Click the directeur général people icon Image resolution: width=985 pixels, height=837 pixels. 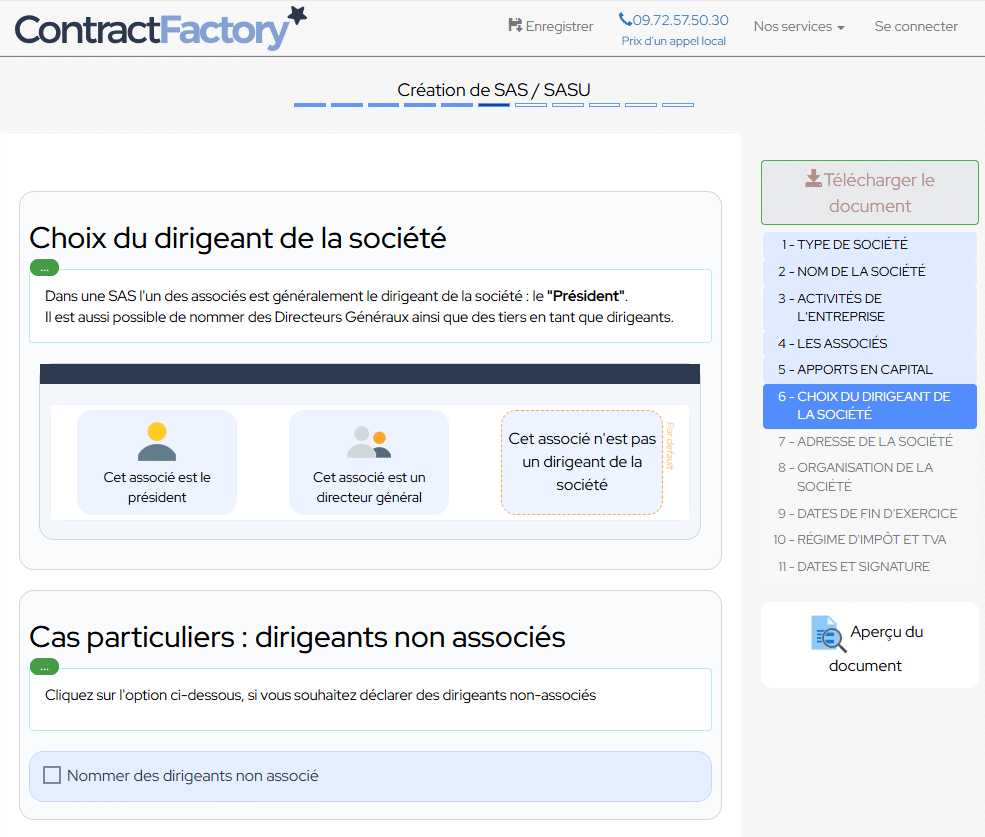(368, 441)
